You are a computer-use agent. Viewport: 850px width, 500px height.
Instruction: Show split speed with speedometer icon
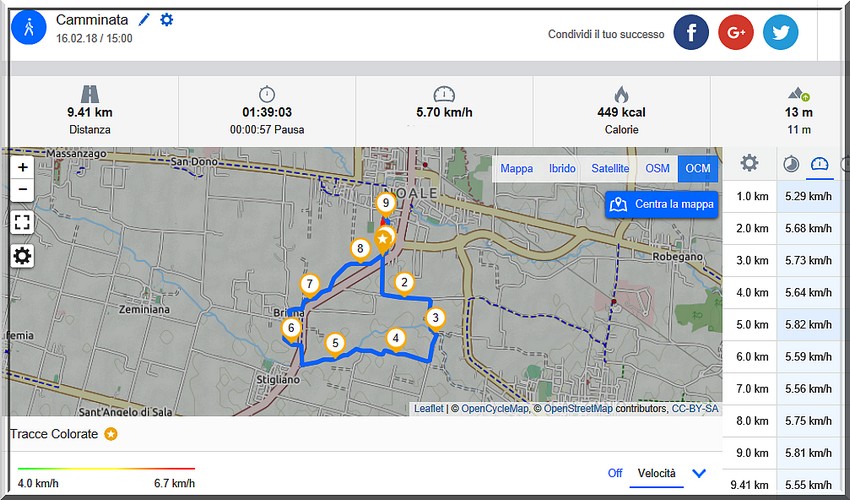[820, 164]
